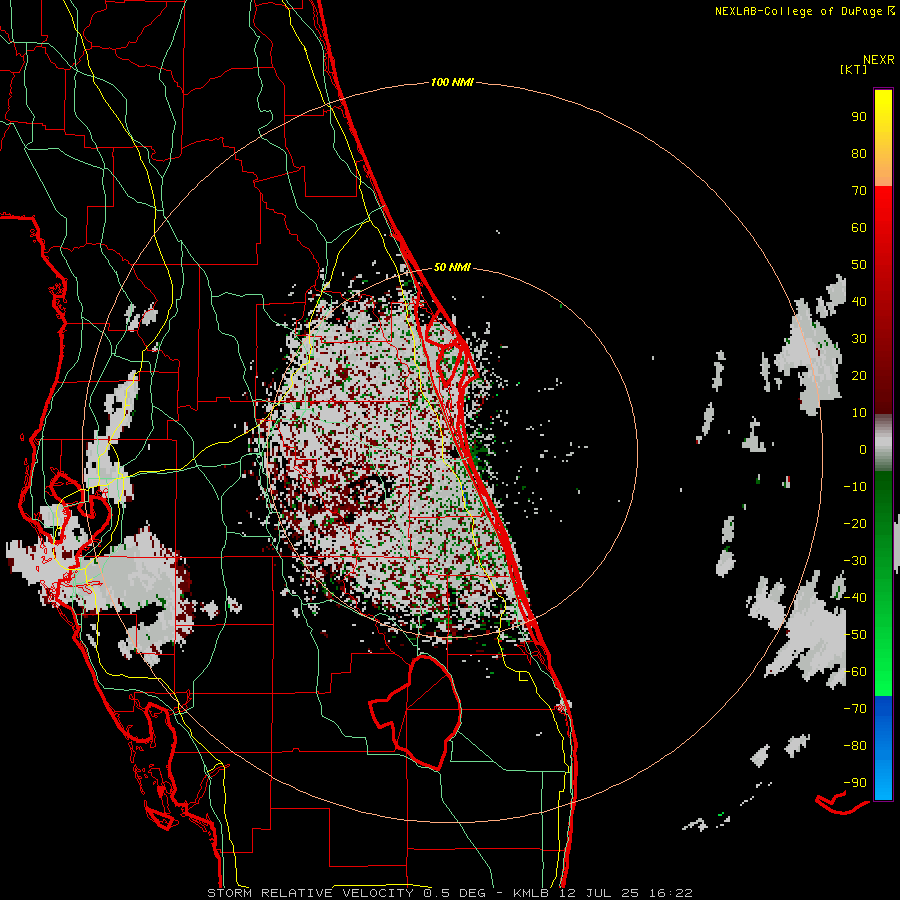
Task: Pick the gray zero-velocity segment of color bar
Action: point(883,443)
